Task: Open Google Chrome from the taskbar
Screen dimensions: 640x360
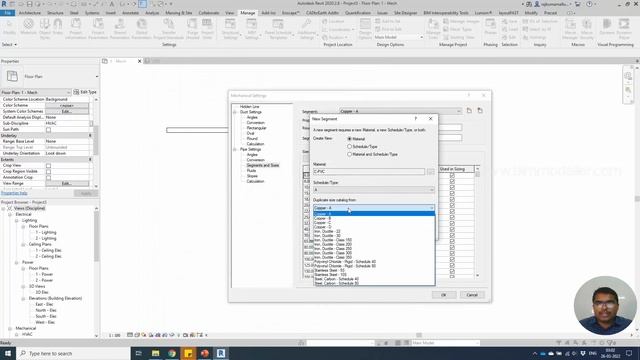Action: (x=172, y=353)
